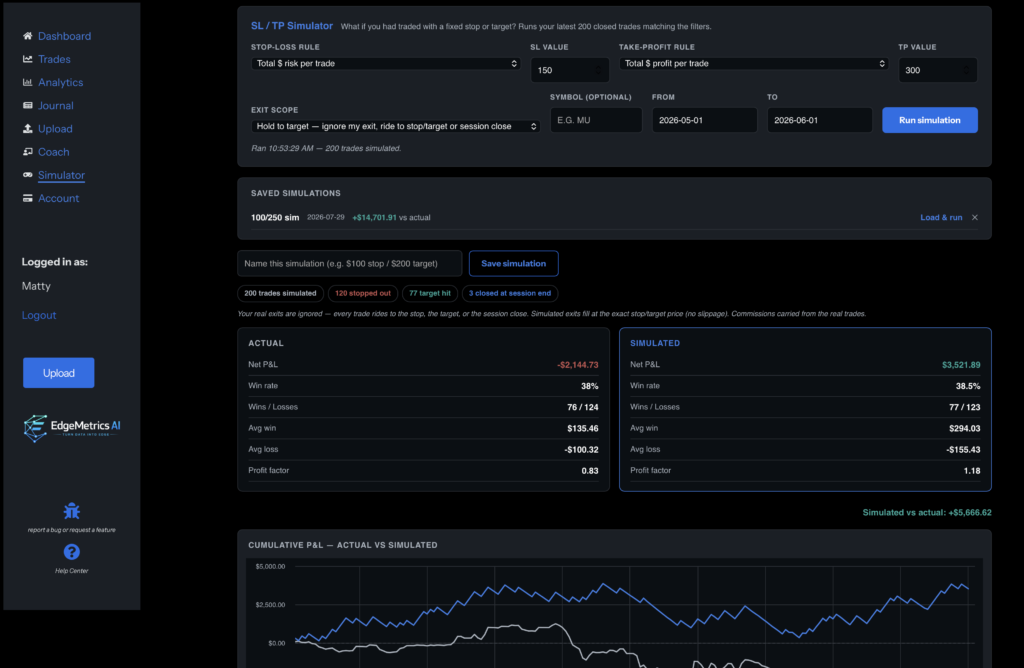Click the EdgeMetrics AI logo
This screenshot has height=668, width=1024.
coord(72,428)
